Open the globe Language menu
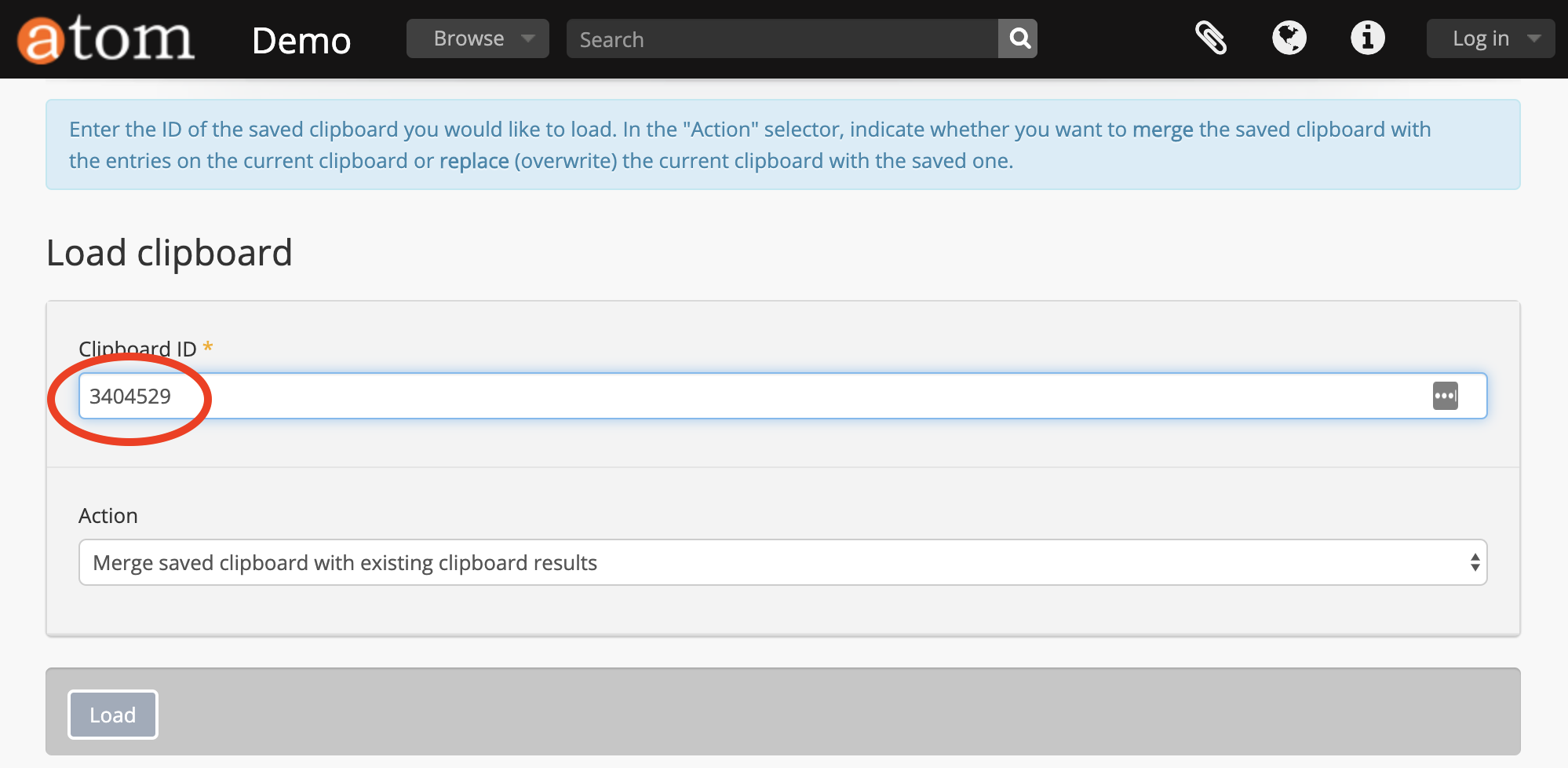 point(1289,38)
